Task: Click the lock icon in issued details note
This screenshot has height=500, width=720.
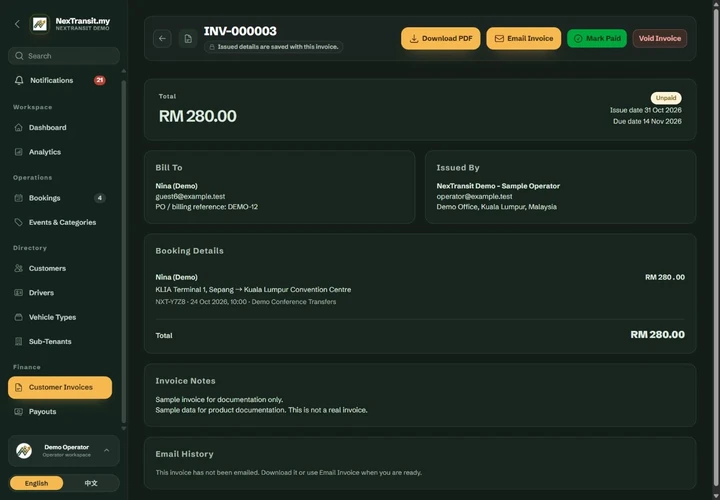Action: (212, 47)
